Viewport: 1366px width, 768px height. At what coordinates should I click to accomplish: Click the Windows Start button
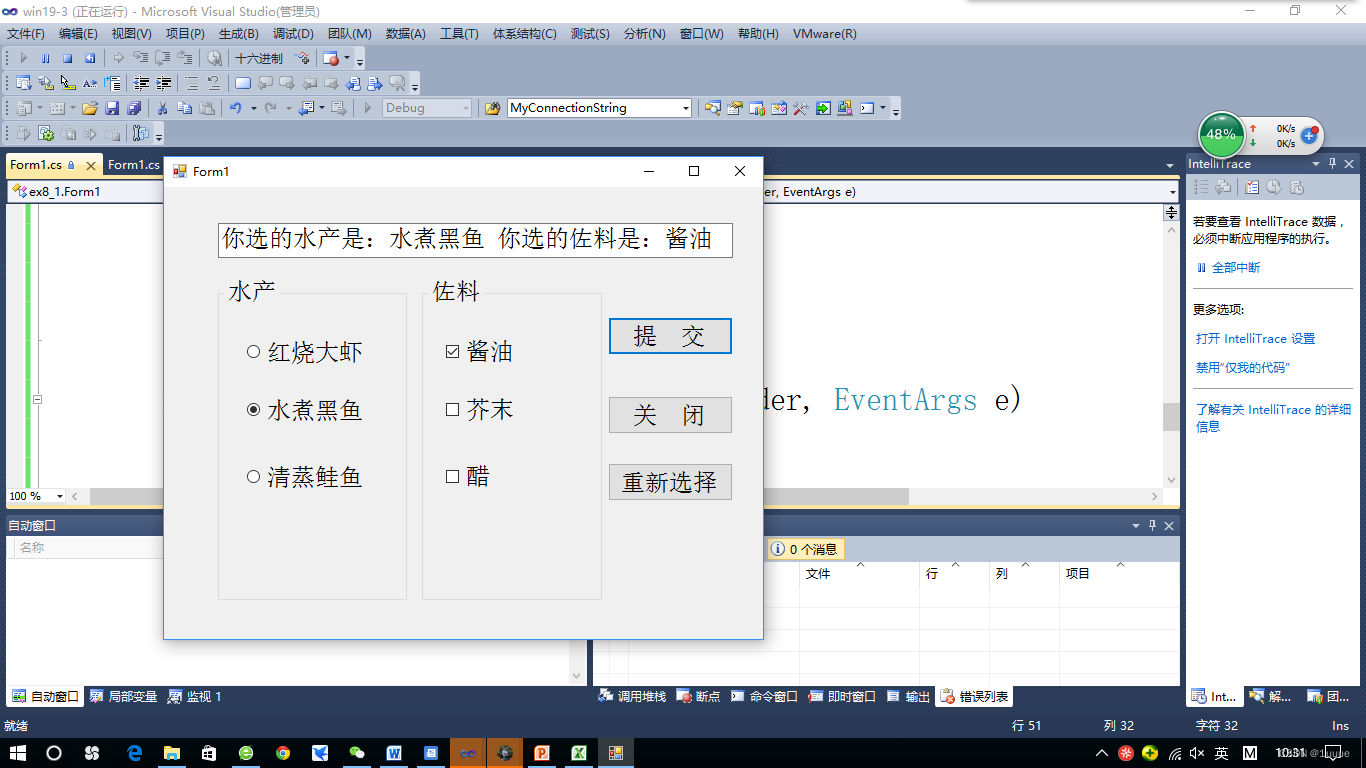(18, 753)
